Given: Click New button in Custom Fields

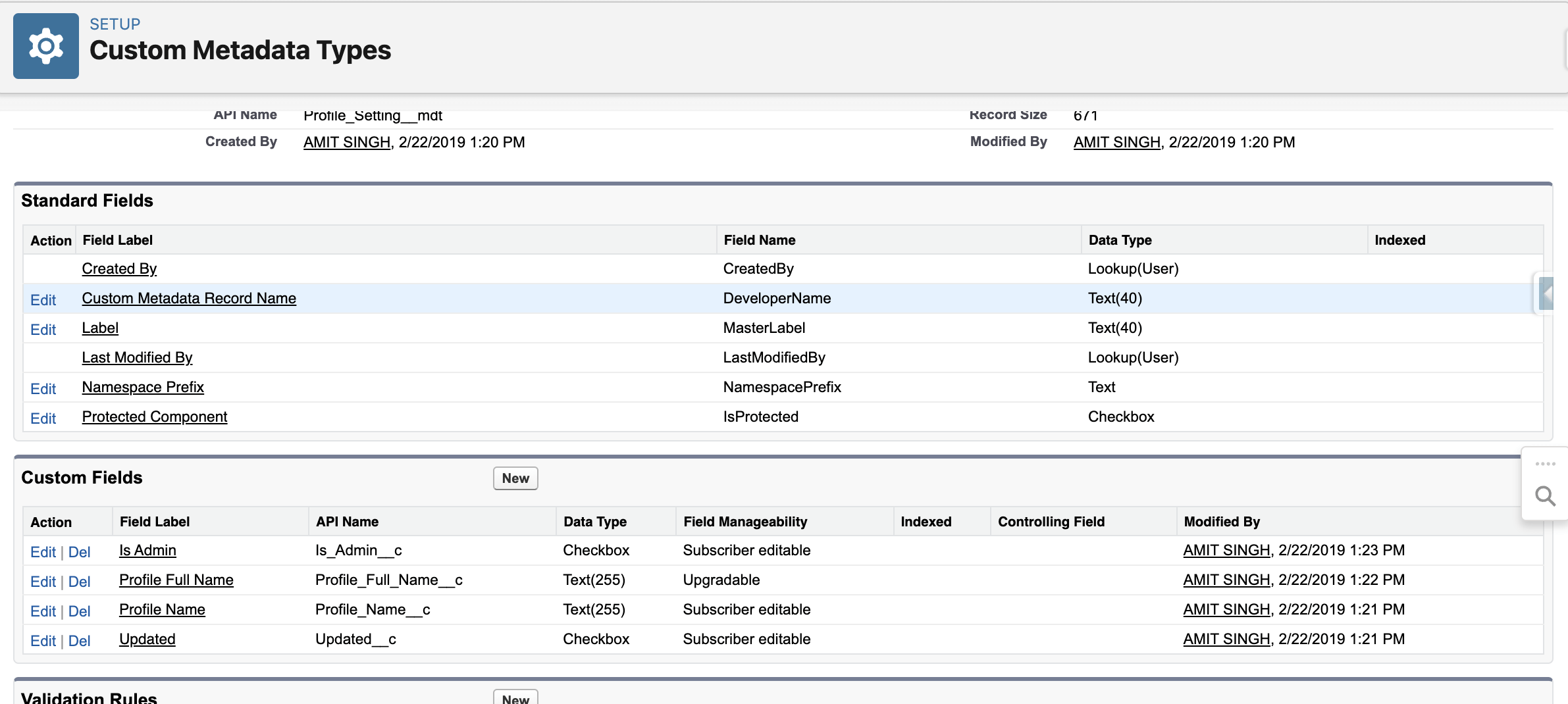Looking at the screenshot, I should tap(515, 478).
